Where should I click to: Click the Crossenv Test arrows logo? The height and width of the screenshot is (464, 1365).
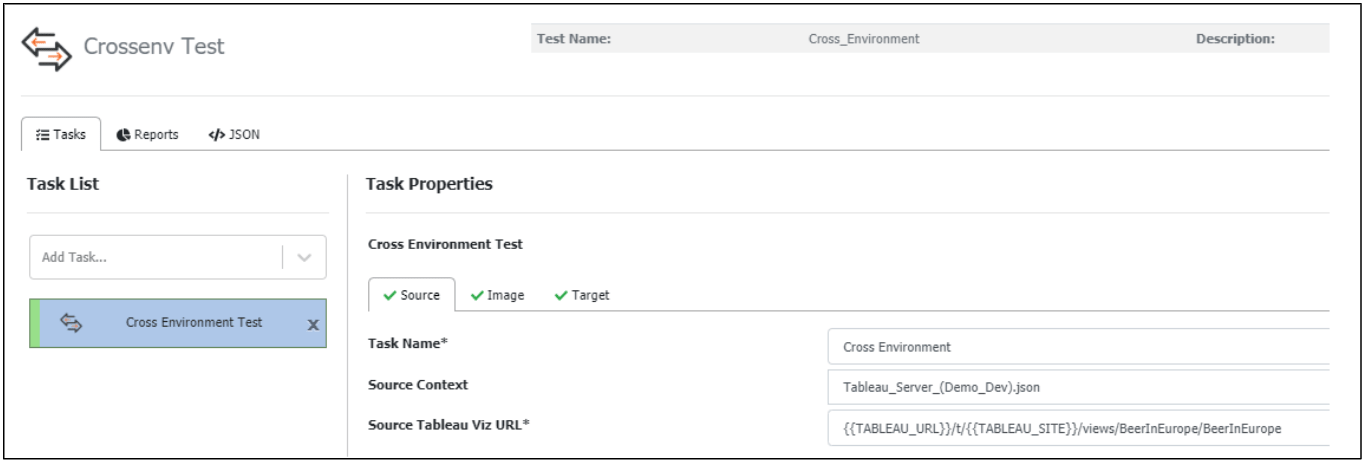pyautogui.click(x=47, y=47)
